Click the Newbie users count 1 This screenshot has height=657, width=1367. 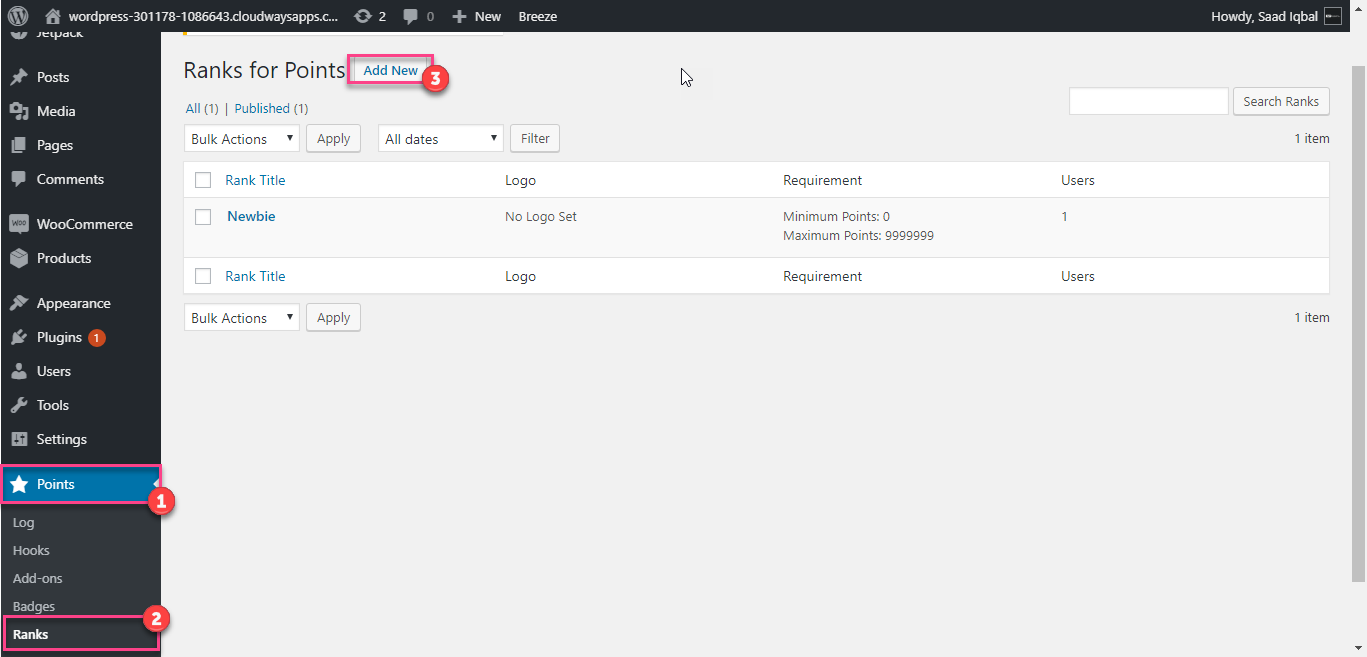click(1064, 217)
